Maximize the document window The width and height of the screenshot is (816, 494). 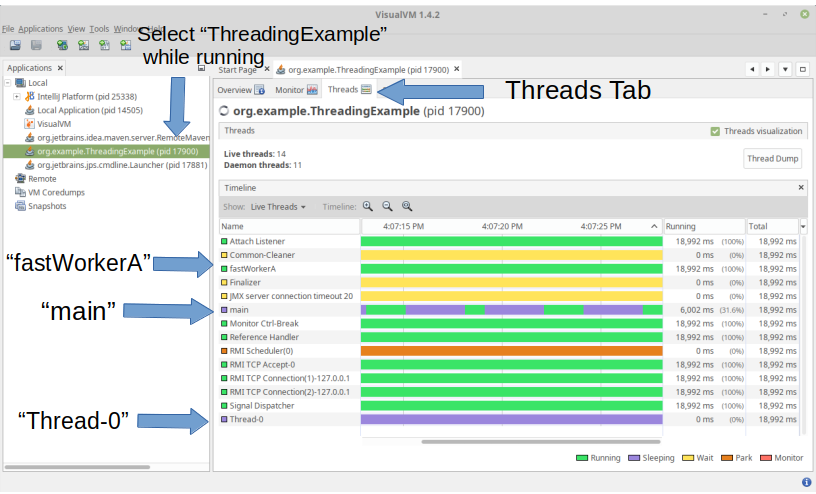802,69
